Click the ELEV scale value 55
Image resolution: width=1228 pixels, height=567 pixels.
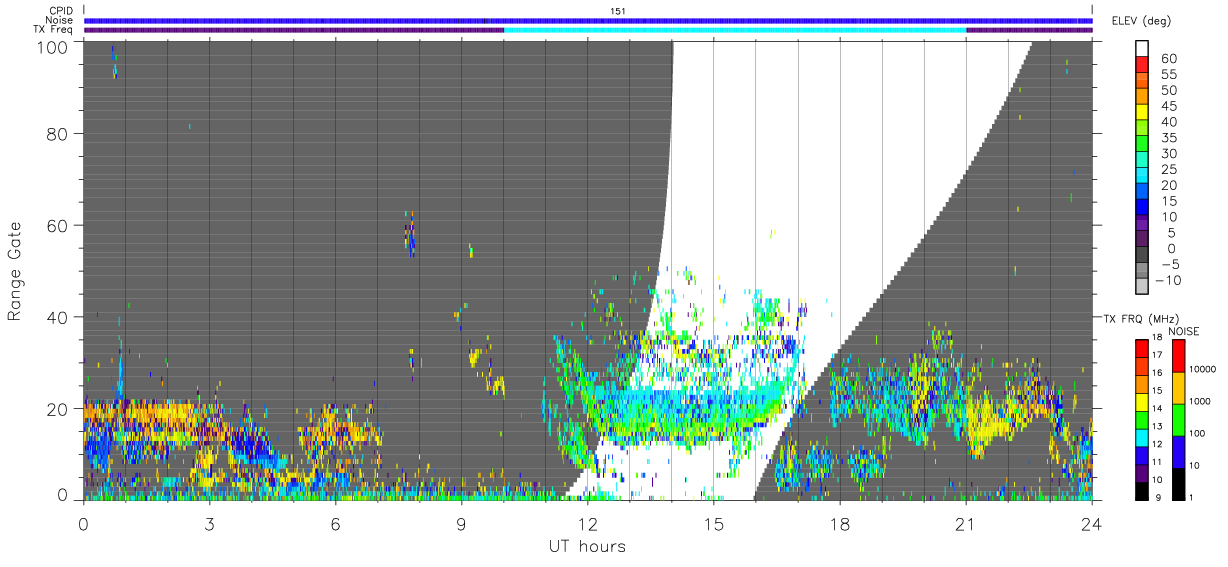point(1168,75)
